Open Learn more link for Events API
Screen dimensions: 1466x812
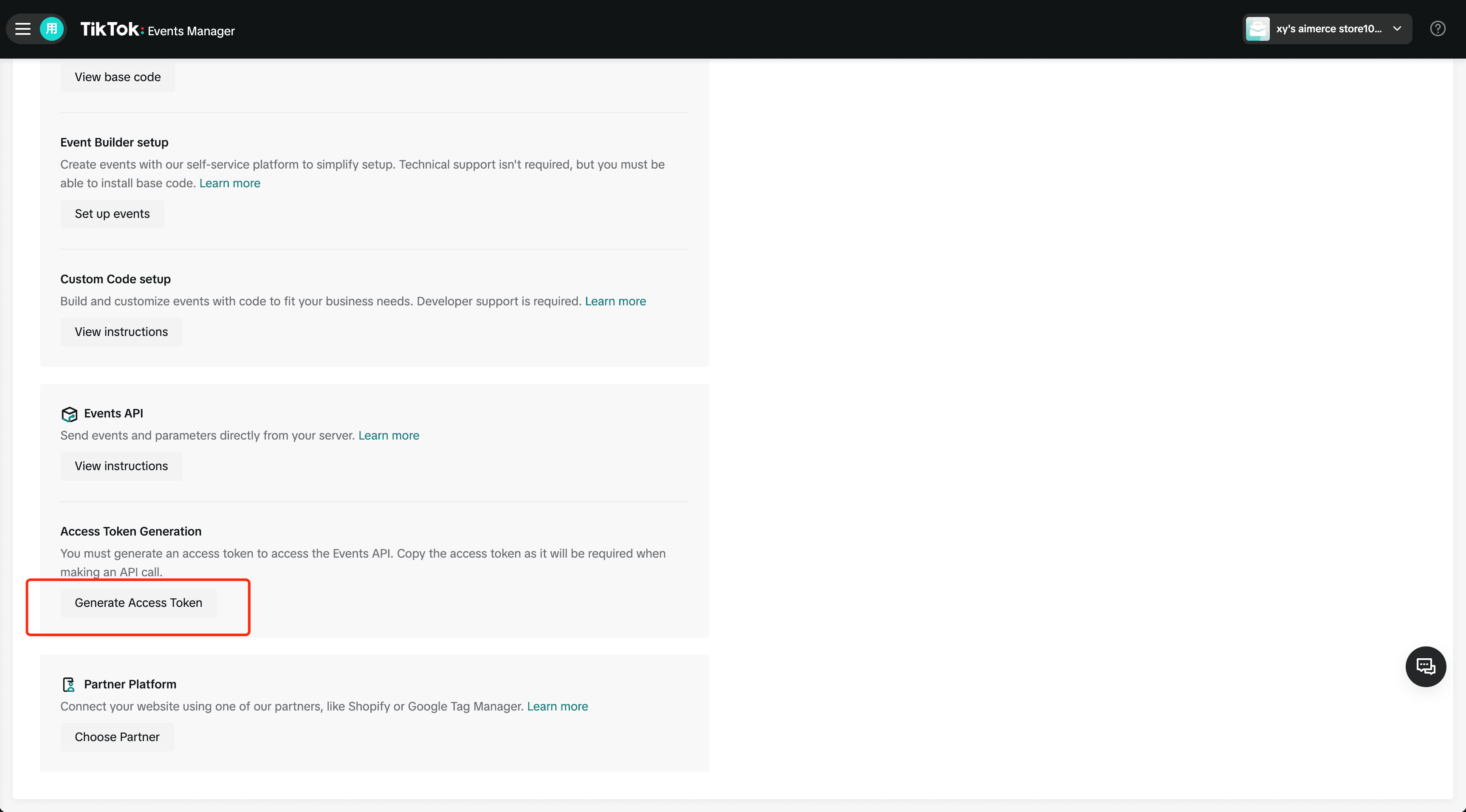(x=389, y=435)
